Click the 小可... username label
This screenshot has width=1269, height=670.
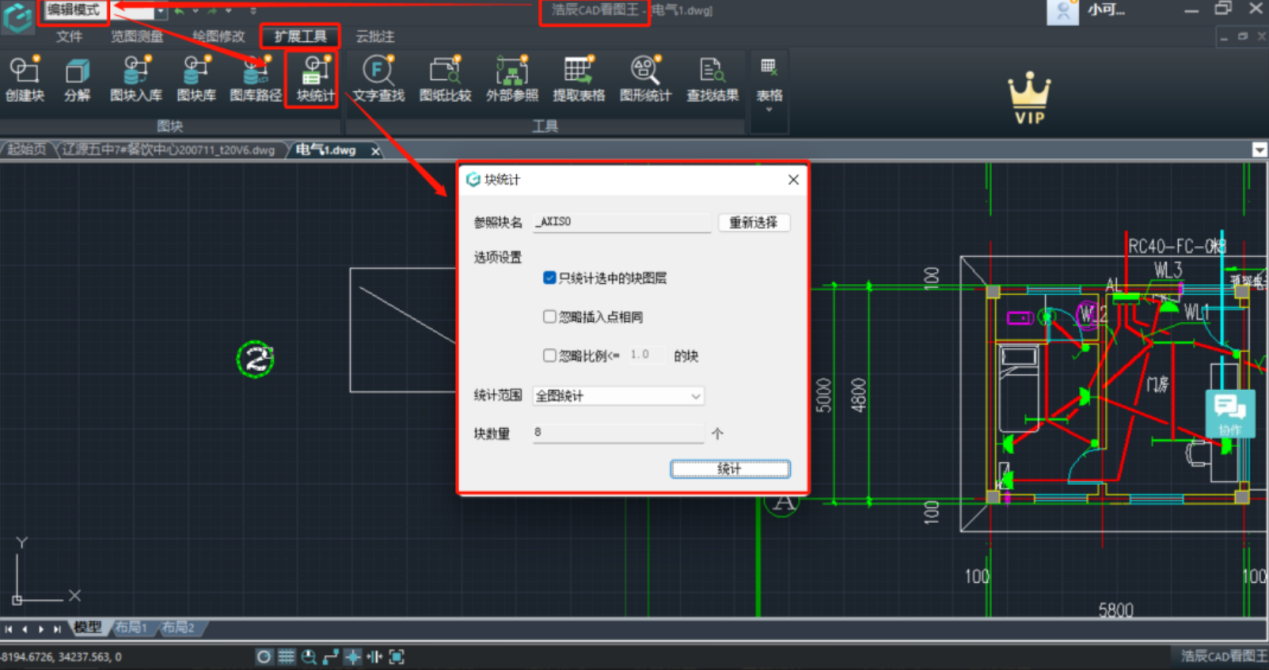1106,11
